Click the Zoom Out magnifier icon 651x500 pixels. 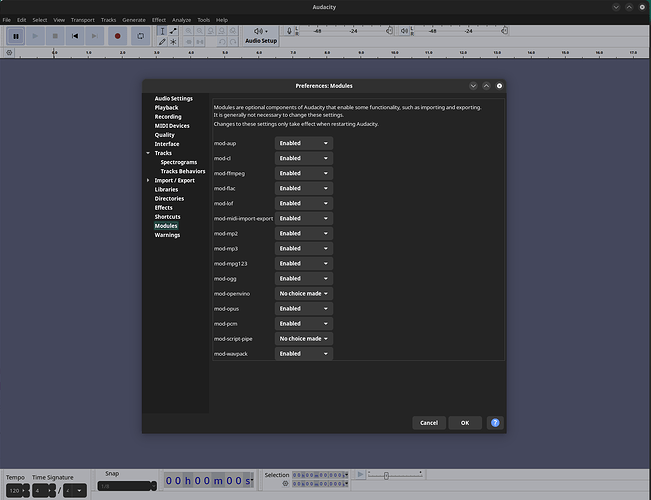(200, 31)
